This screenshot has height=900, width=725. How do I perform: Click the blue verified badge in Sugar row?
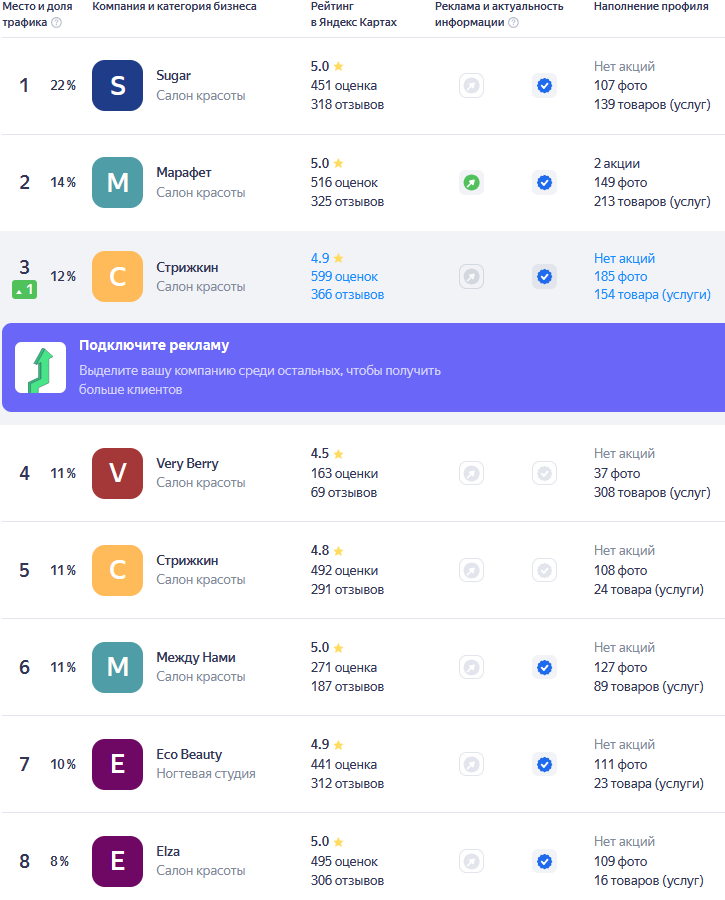tap(544, 86)
